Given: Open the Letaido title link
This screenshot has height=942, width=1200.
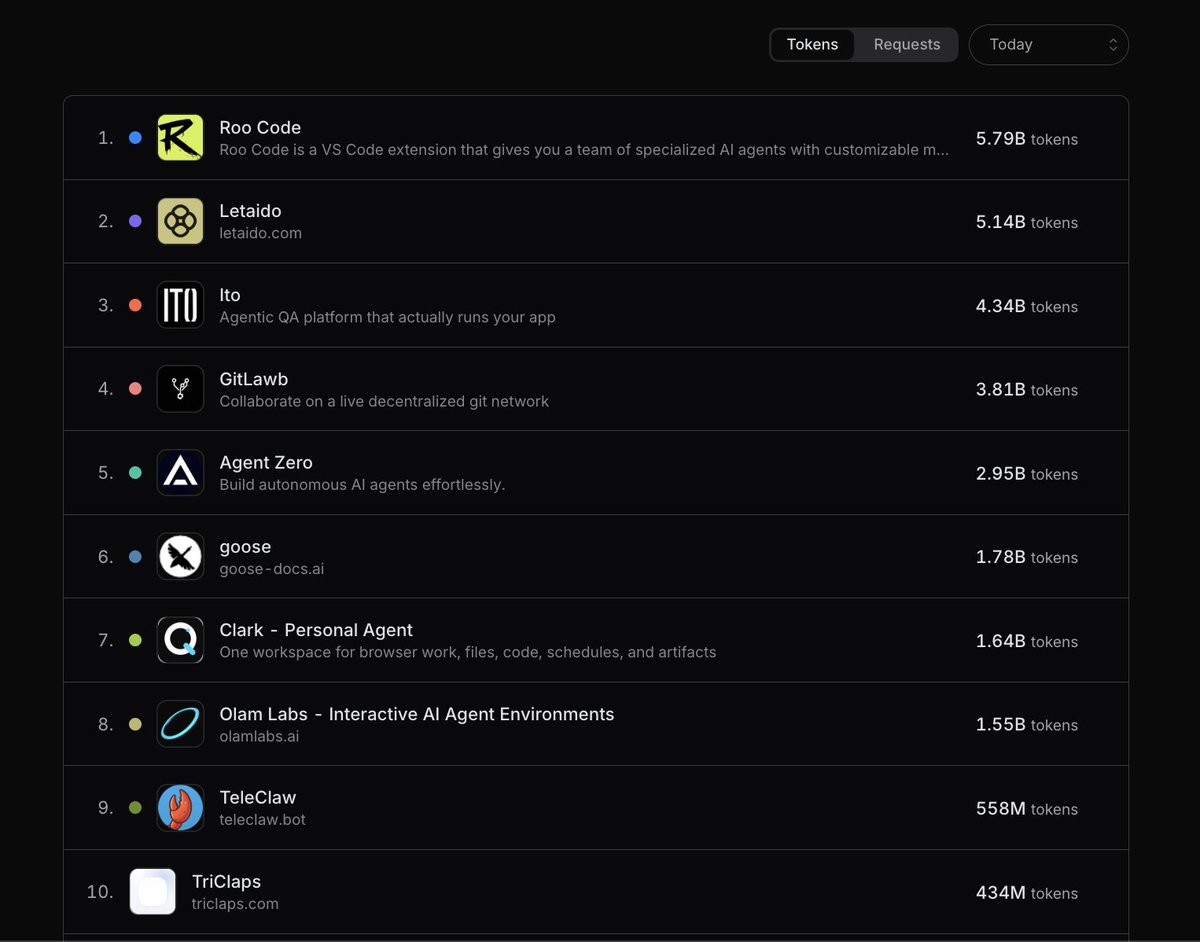Looking at the screenshot, I should (x=250, y=211).
